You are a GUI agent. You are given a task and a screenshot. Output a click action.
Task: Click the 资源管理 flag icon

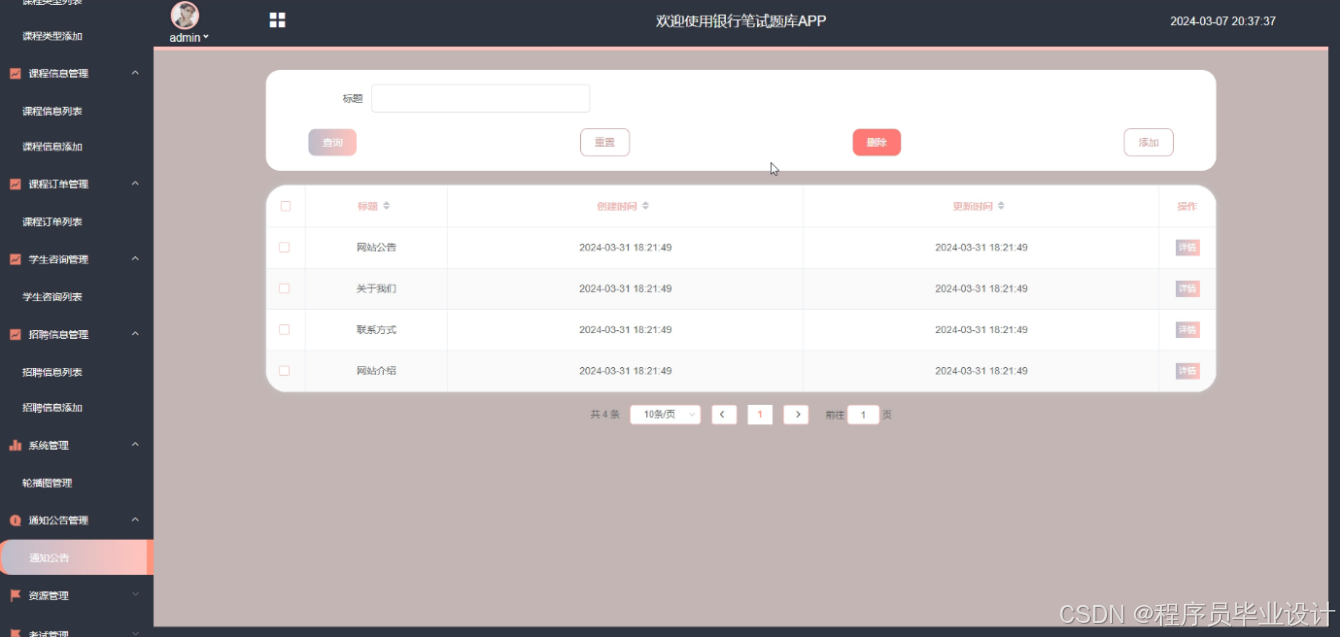14,595
